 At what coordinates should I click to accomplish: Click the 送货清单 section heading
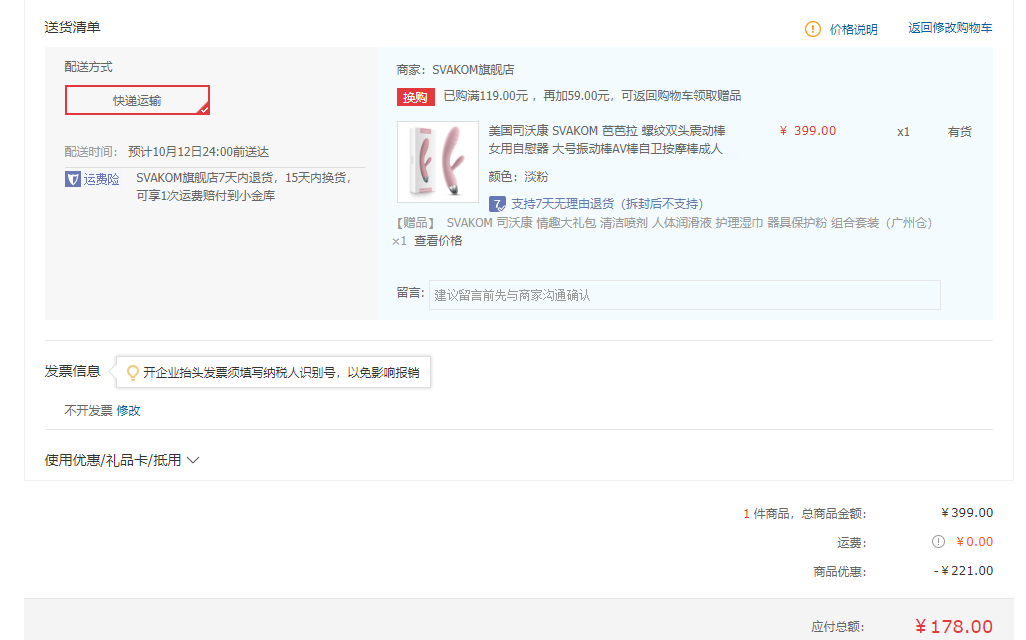point(72,27)
